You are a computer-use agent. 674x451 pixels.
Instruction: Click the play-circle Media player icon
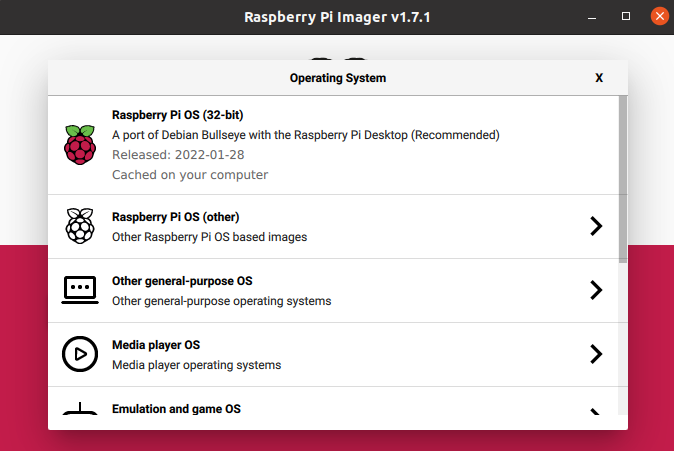pyautogui.click(x=80, y=354)
